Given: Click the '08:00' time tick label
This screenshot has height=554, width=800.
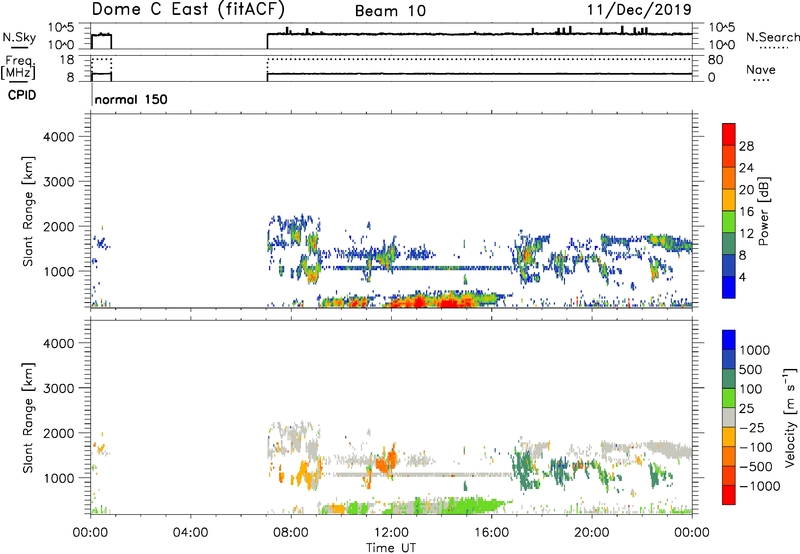Looking at the screenshot, I should coord(291,533).
